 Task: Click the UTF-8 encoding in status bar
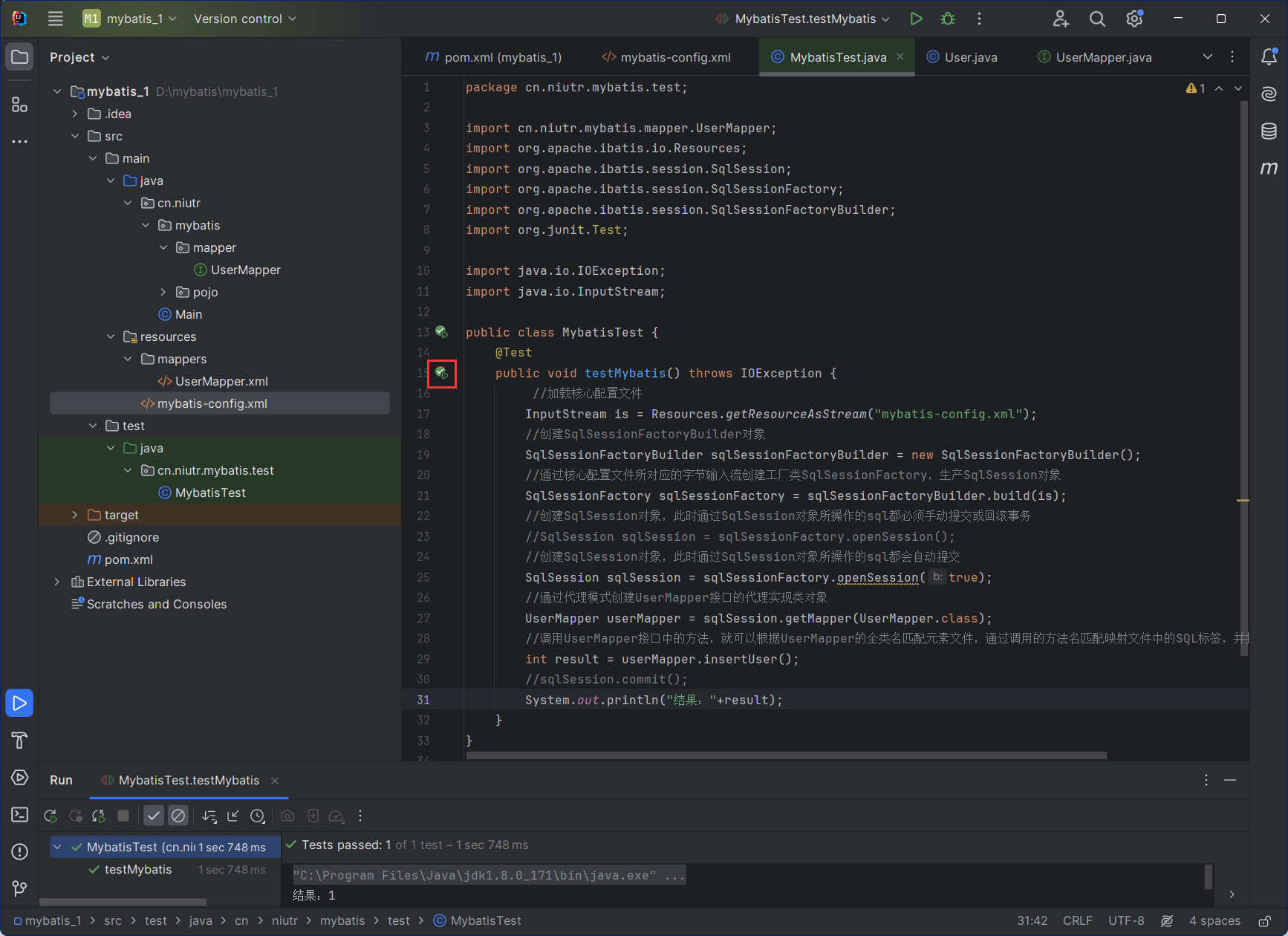click(x=1125, y=920)
